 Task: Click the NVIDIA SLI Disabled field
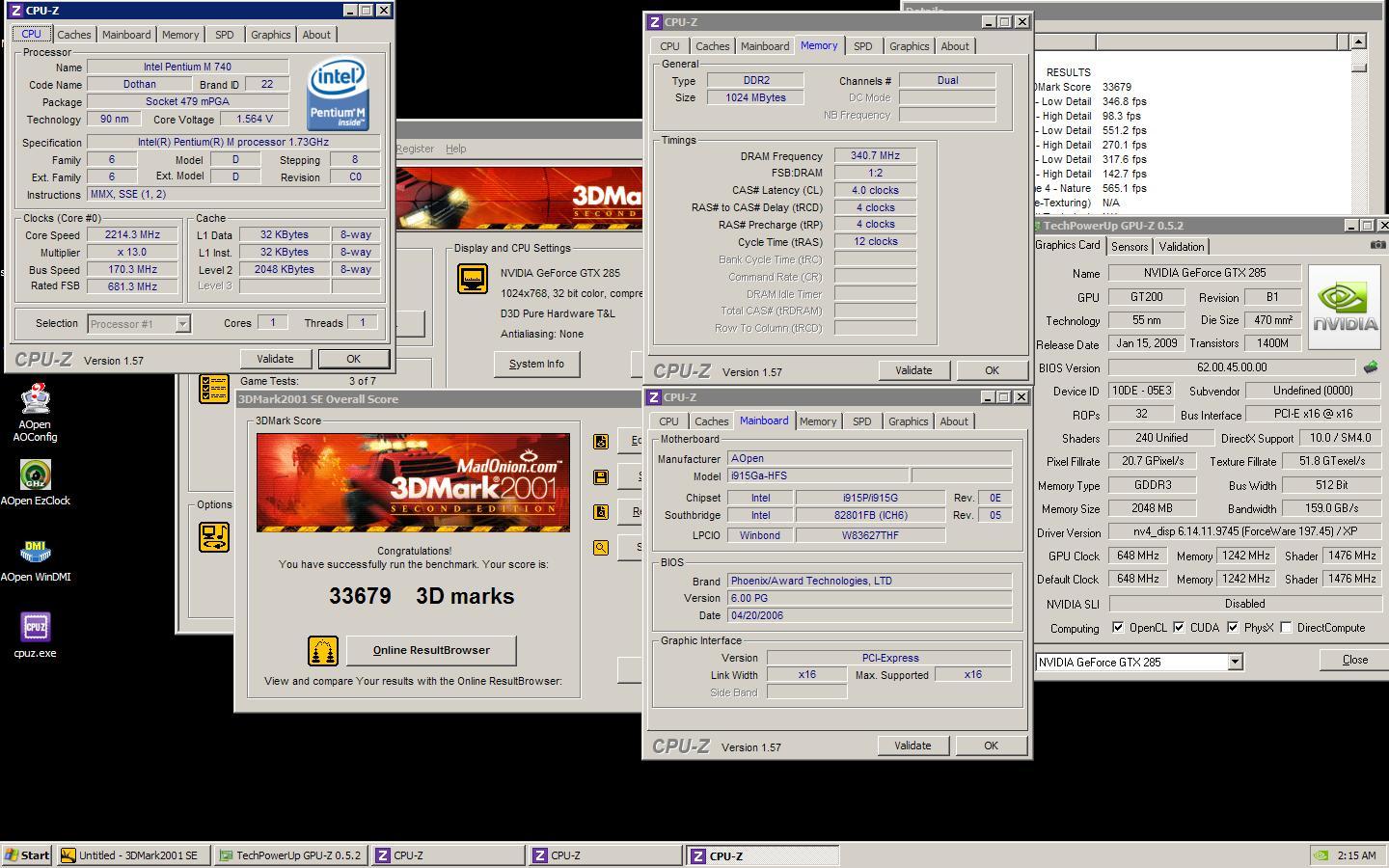1244,604
